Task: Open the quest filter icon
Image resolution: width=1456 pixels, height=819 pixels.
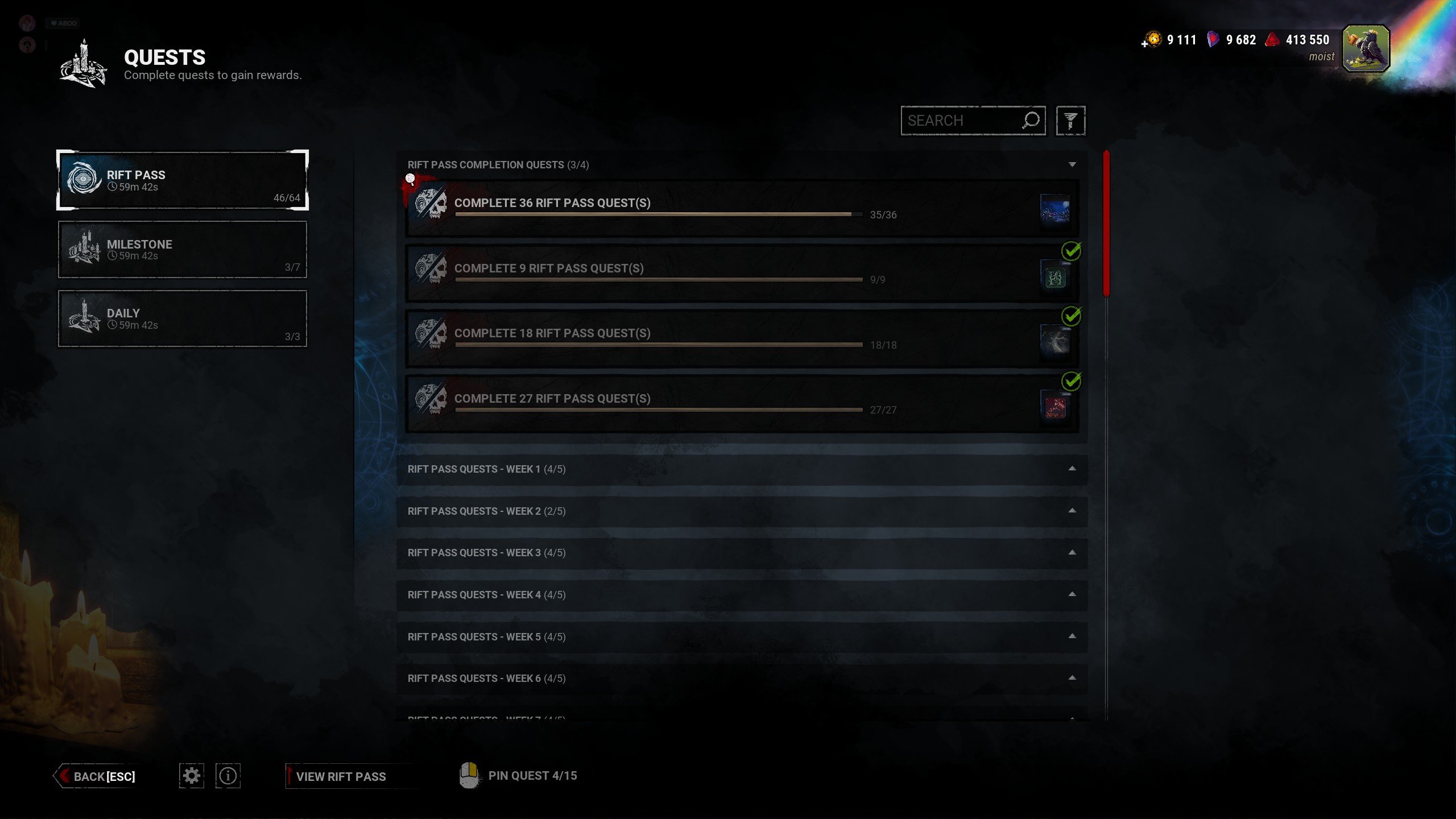Action: pyautogui.click(x=1070, y=121)
